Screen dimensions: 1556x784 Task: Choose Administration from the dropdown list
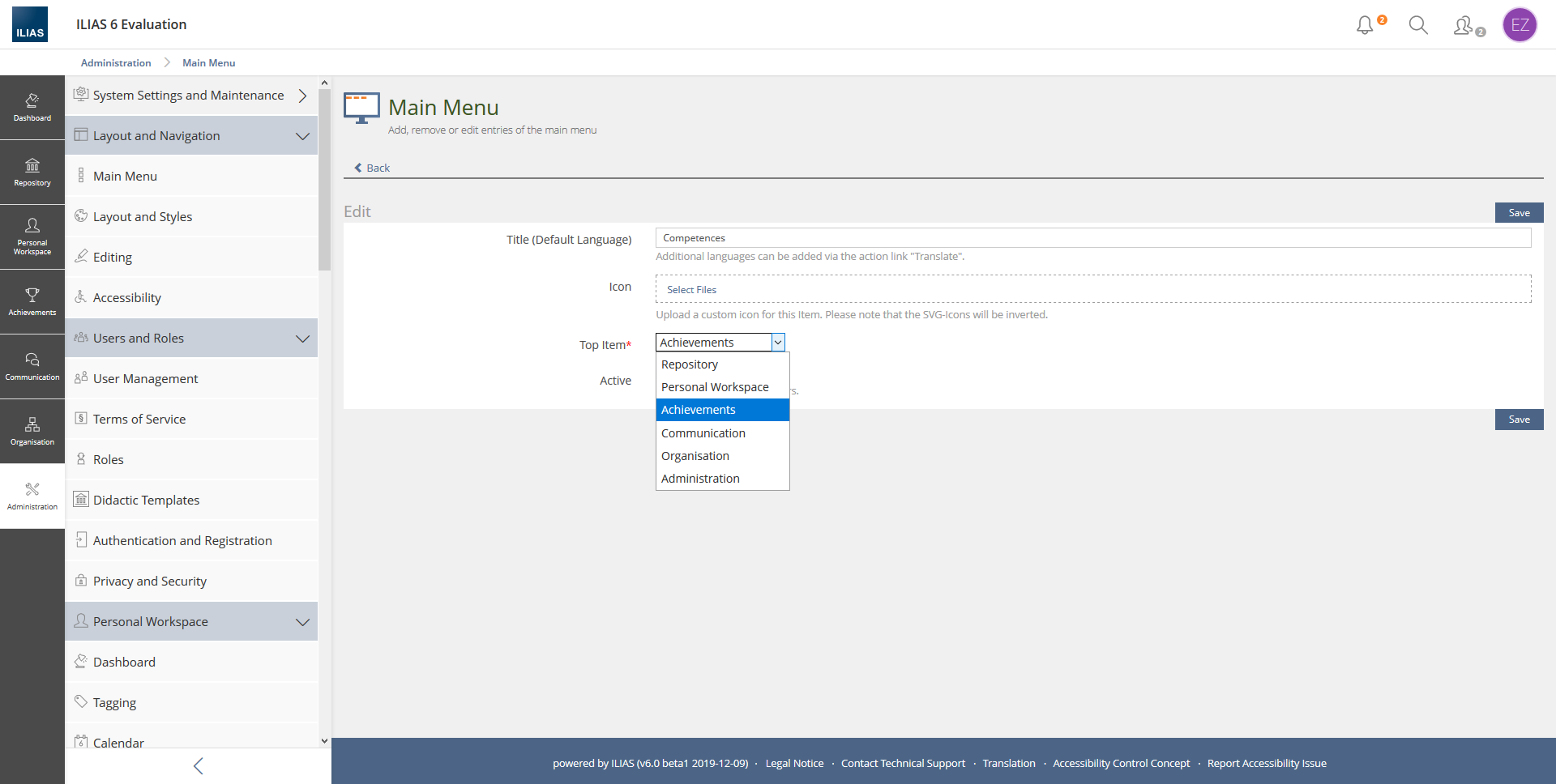700,479
